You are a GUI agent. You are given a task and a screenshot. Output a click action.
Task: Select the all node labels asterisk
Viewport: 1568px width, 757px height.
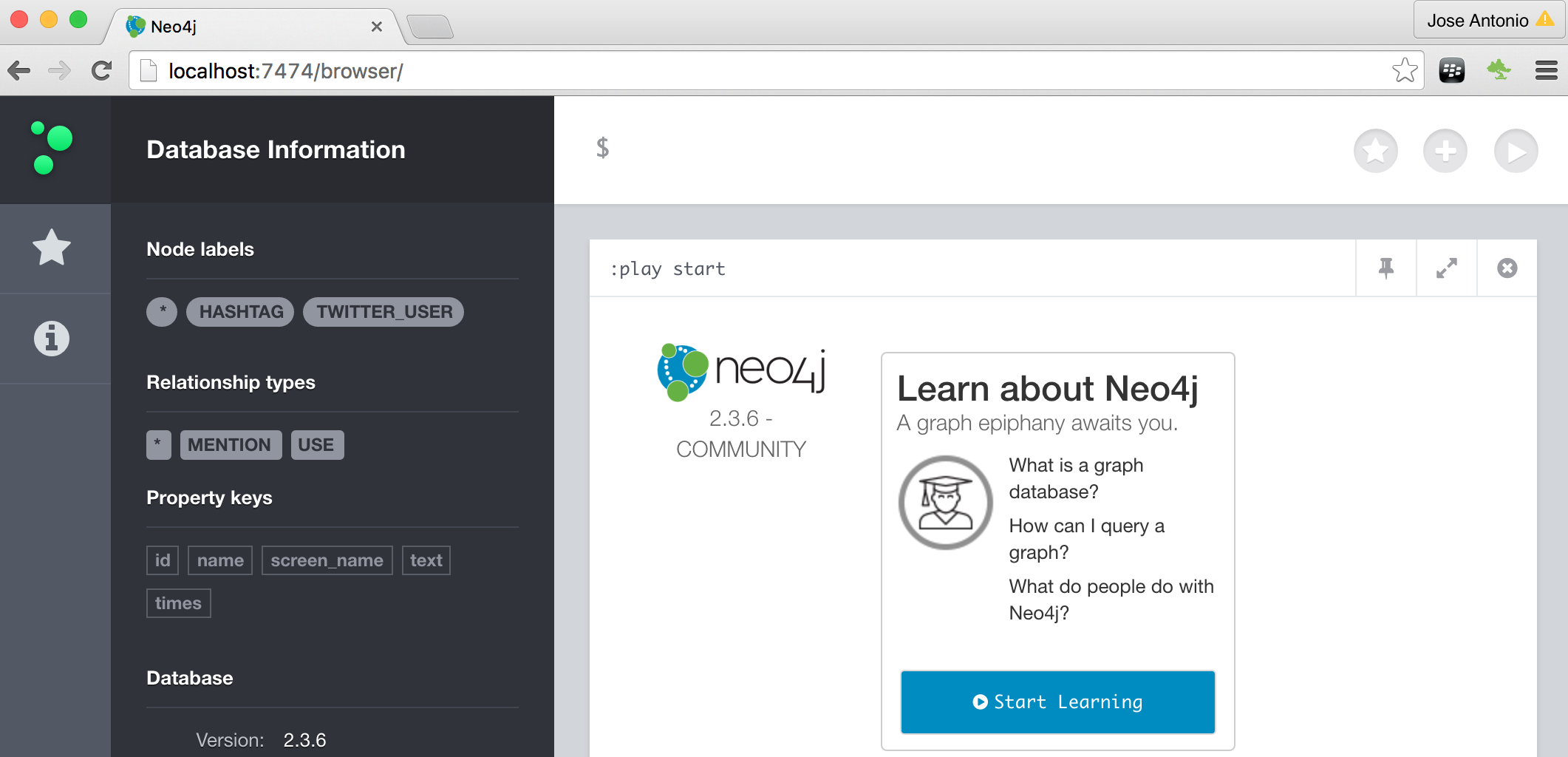coord(162,312)
